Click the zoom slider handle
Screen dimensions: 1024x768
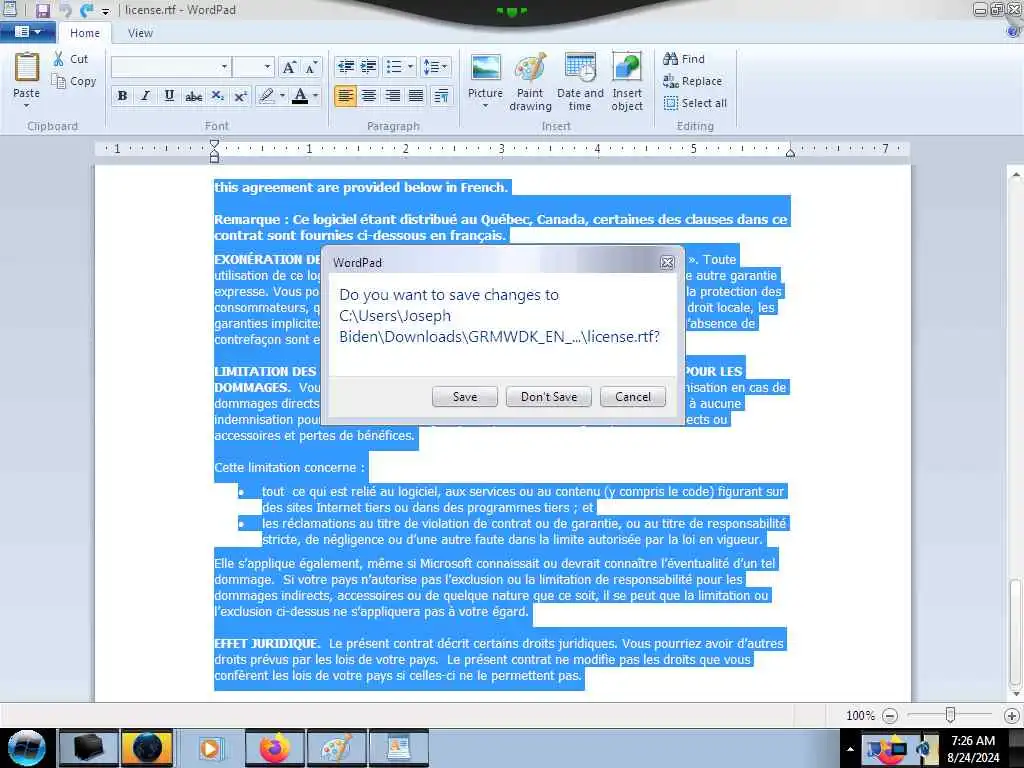[950, 715]
